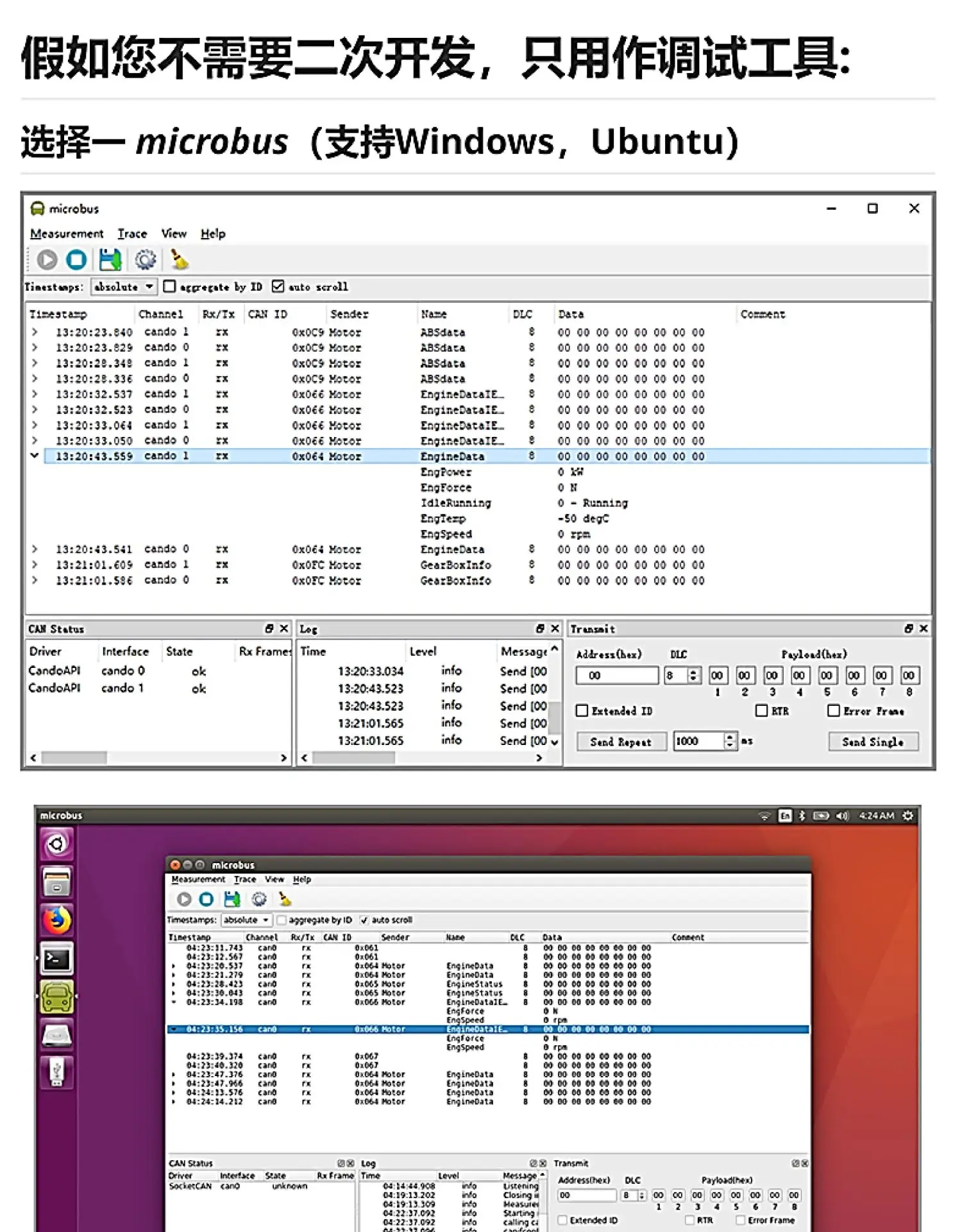Open the USB device icon in Ubuntu launcher

click(57, 1072)
